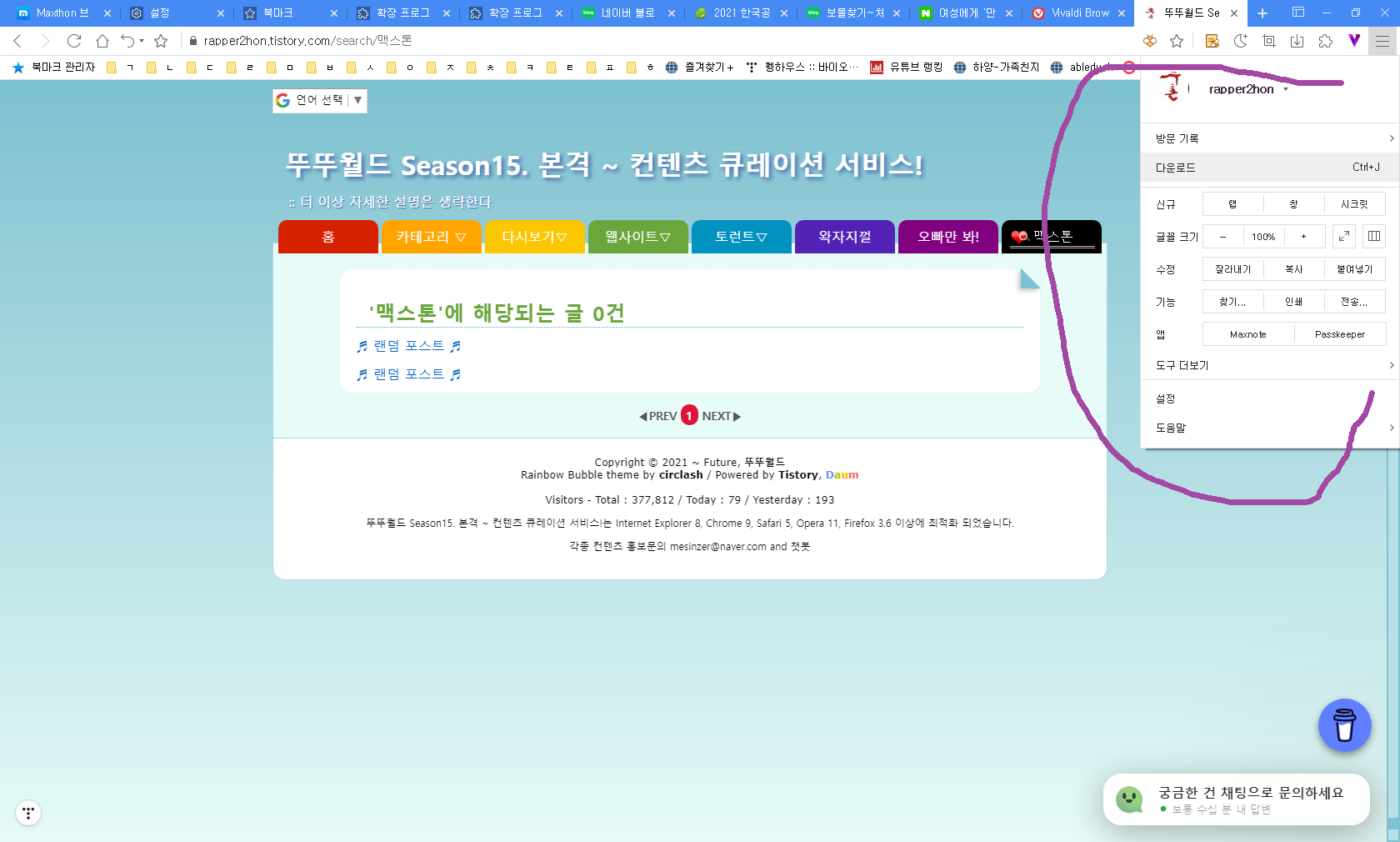This screenshot has height=842, width=1400.
Task: Open the circlash theme credit link
Action: (681, 475)
